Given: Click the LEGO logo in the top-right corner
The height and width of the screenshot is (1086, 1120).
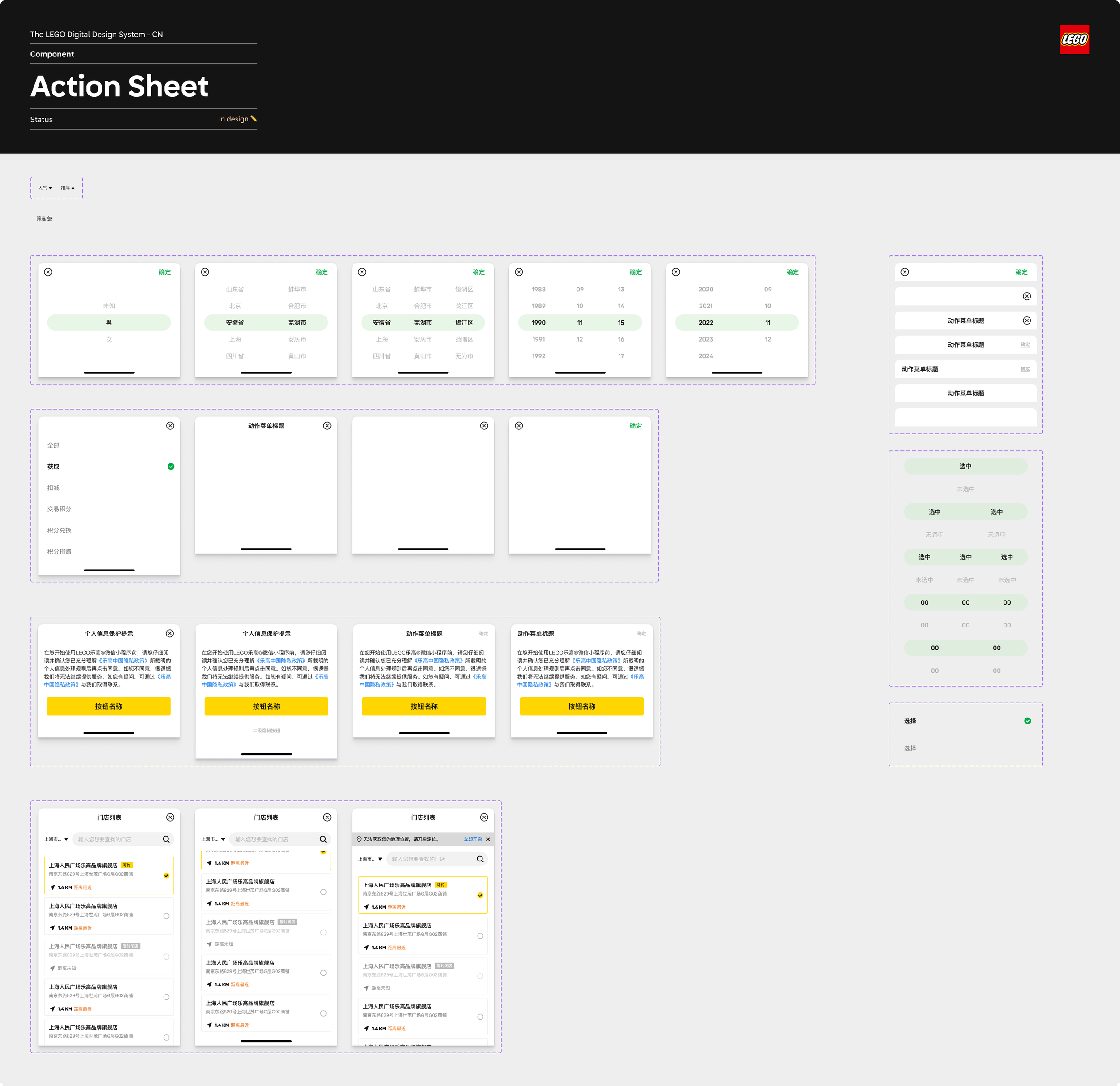Looking at the screenshot, I should click(1075, 40).
